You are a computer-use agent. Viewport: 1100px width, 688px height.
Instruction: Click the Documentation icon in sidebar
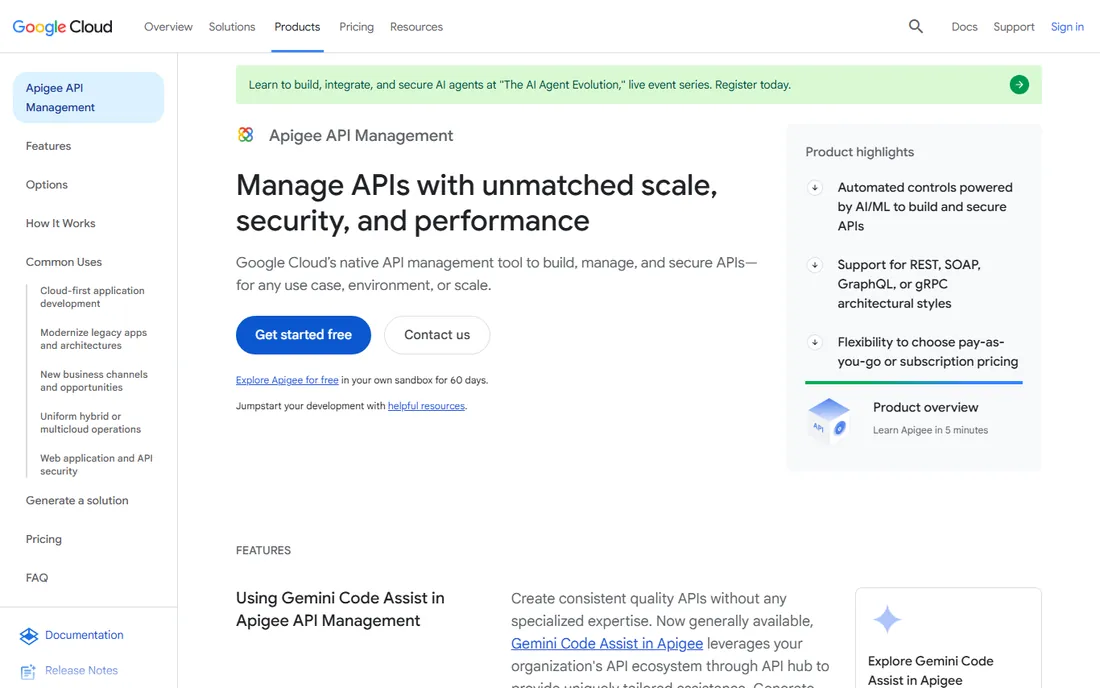point(29,635)
